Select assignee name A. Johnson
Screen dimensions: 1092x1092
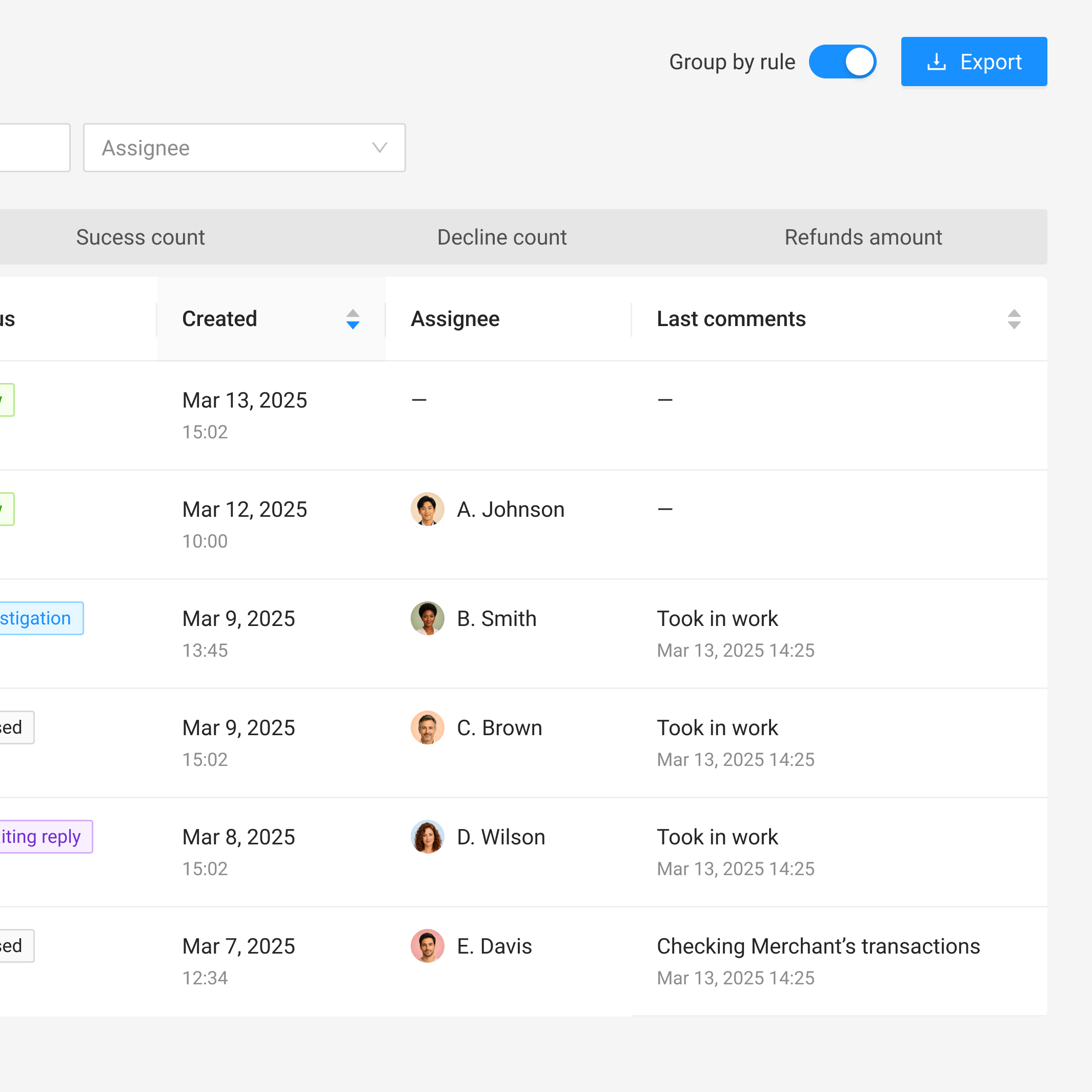click(x=511, y=509)
